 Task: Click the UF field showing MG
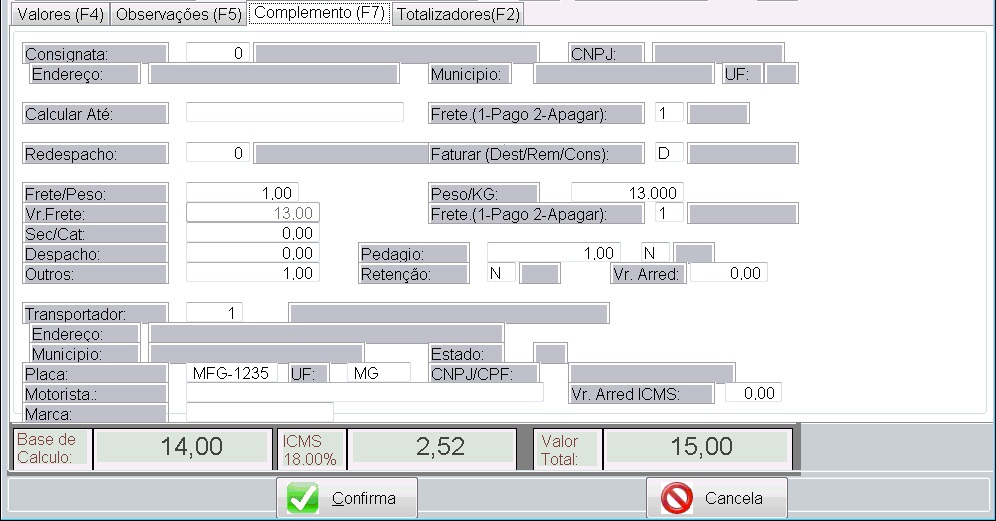(x=378, y=373)
